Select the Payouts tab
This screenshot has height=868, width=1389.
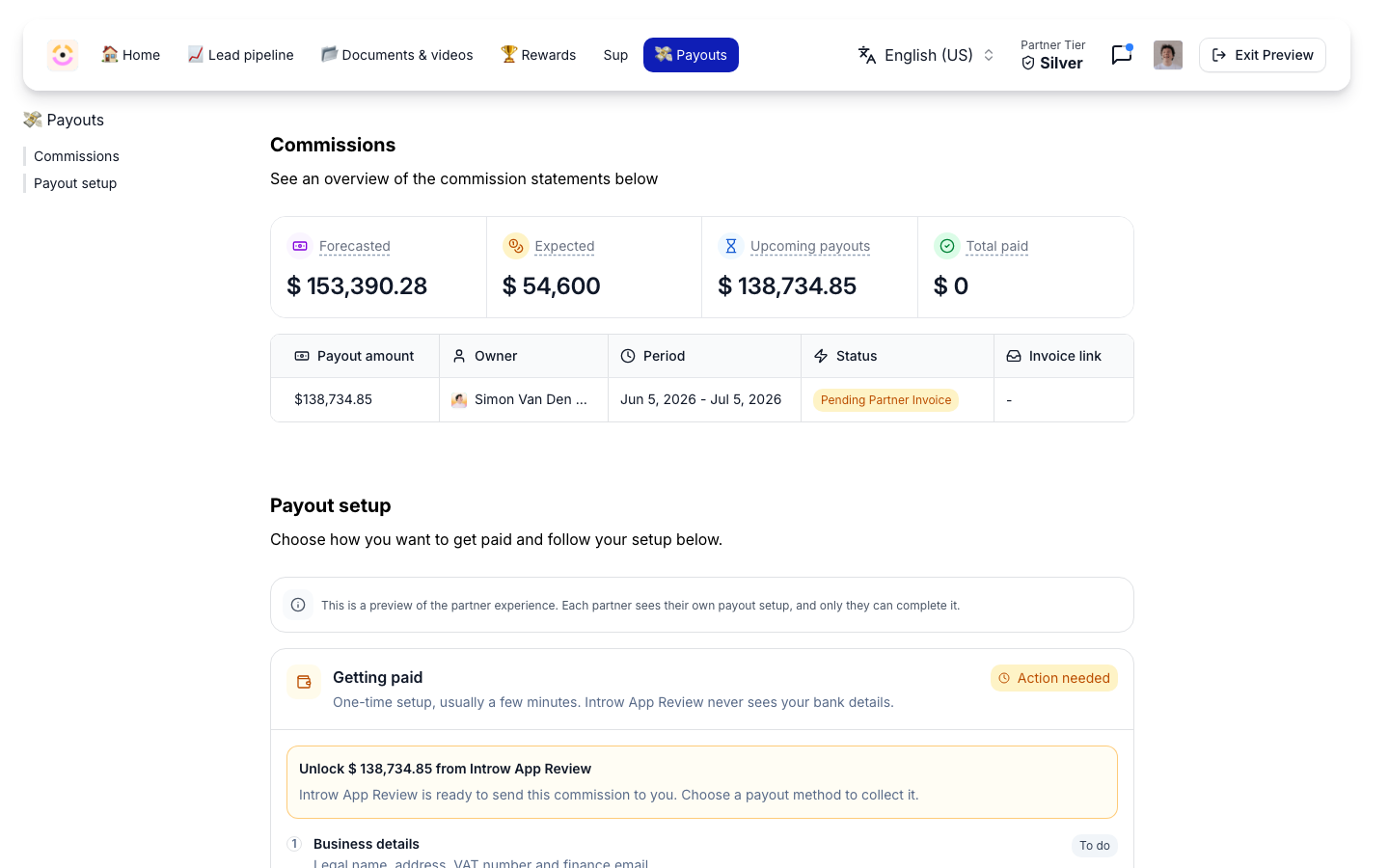(x=691, y=55)
